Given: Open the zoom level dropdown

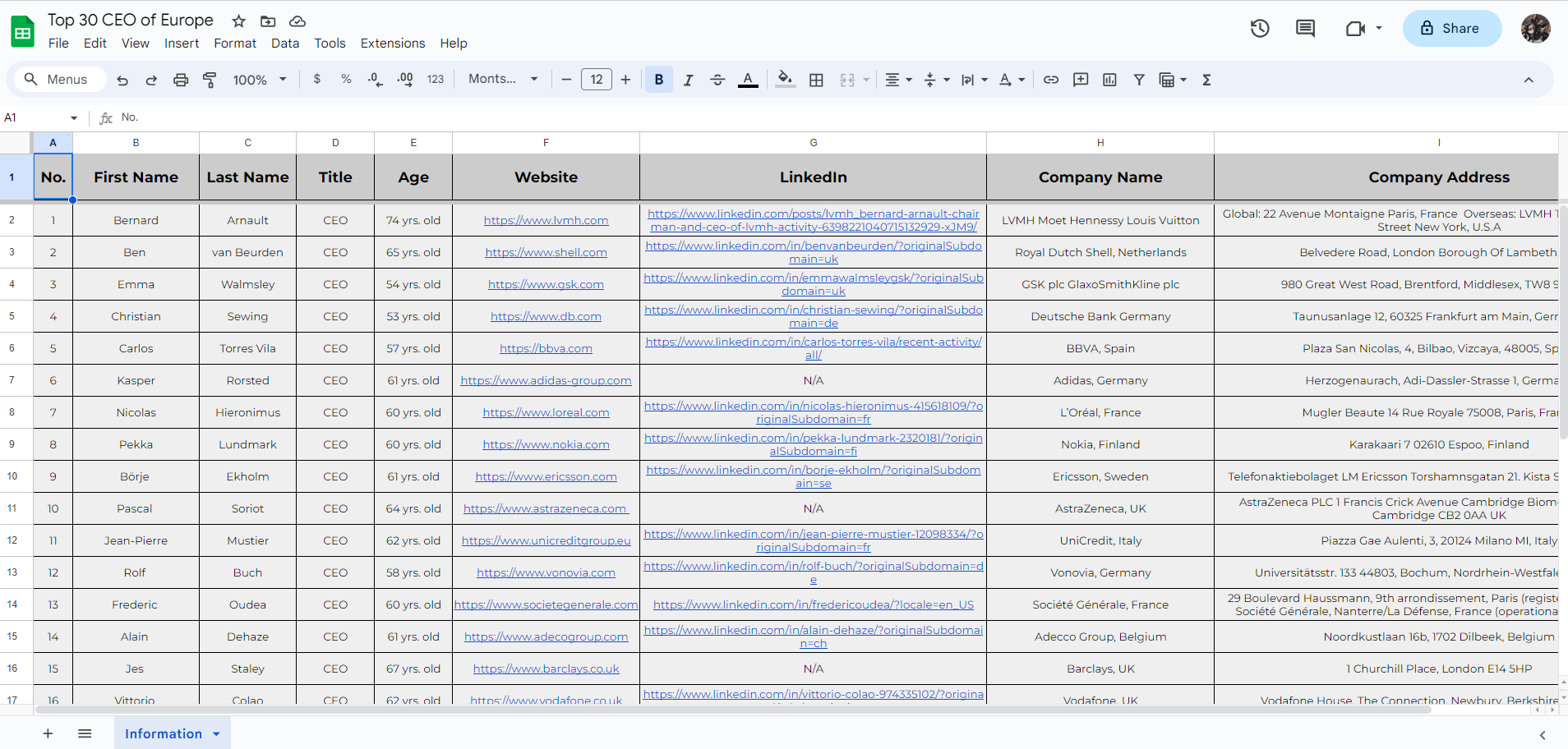Looking at the screenshot, I should [x=260, y=80].
